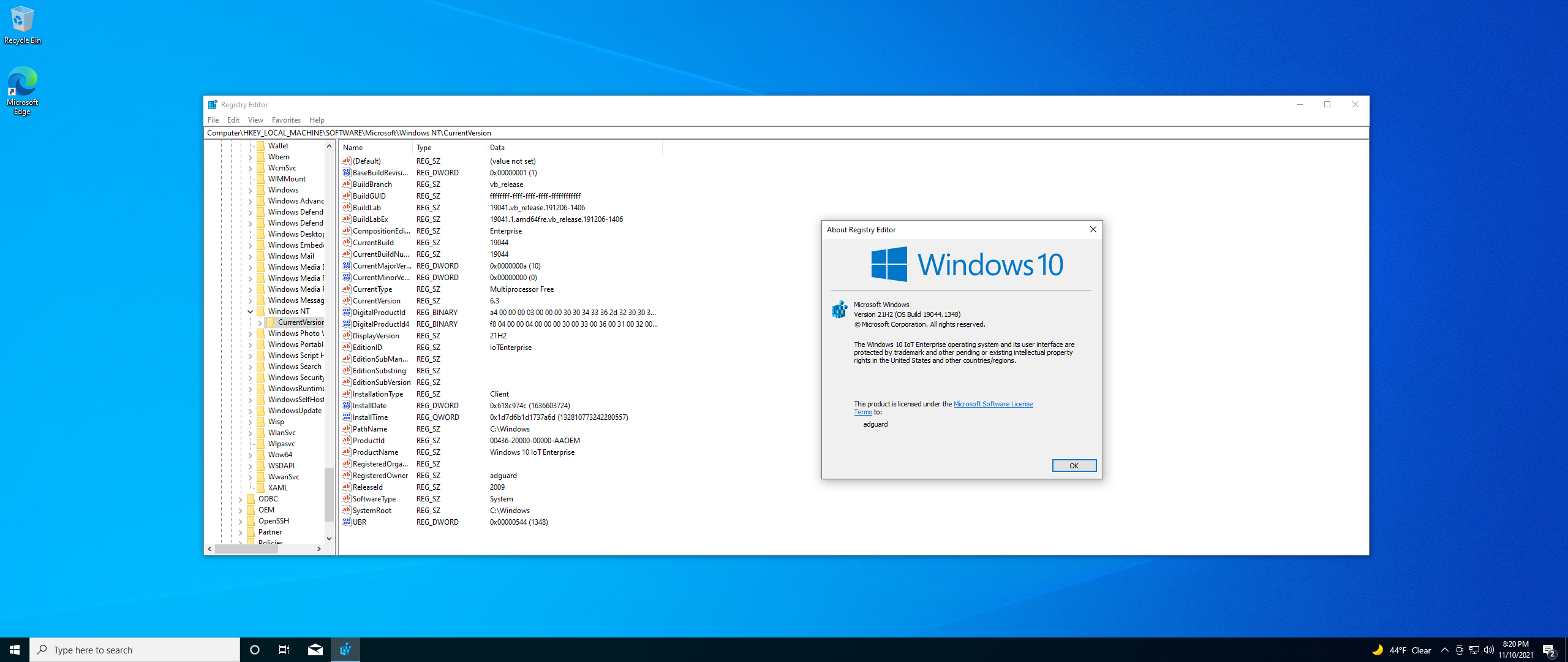The width and height of the screenshot is (1568, 662).
Task: Open Task View on the taskbar
Action: coord(284,650)
